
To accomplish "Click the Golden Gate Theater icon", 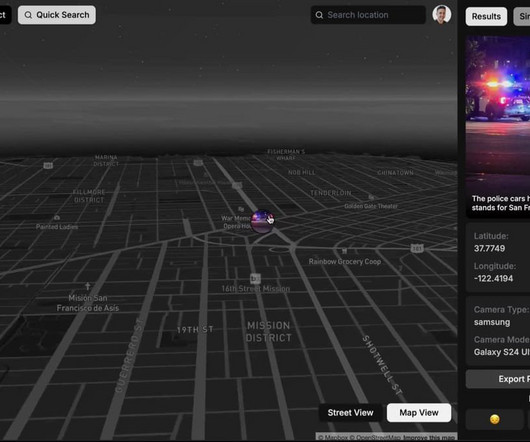I will point(371,197).
